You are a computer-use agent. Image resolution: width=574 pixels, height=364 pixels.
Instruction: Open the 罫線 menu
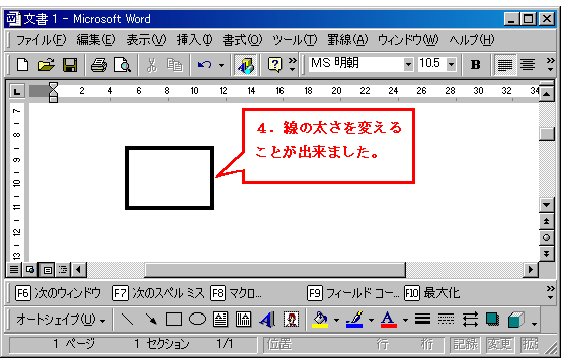pyautogui.click(x=347, y=40)
